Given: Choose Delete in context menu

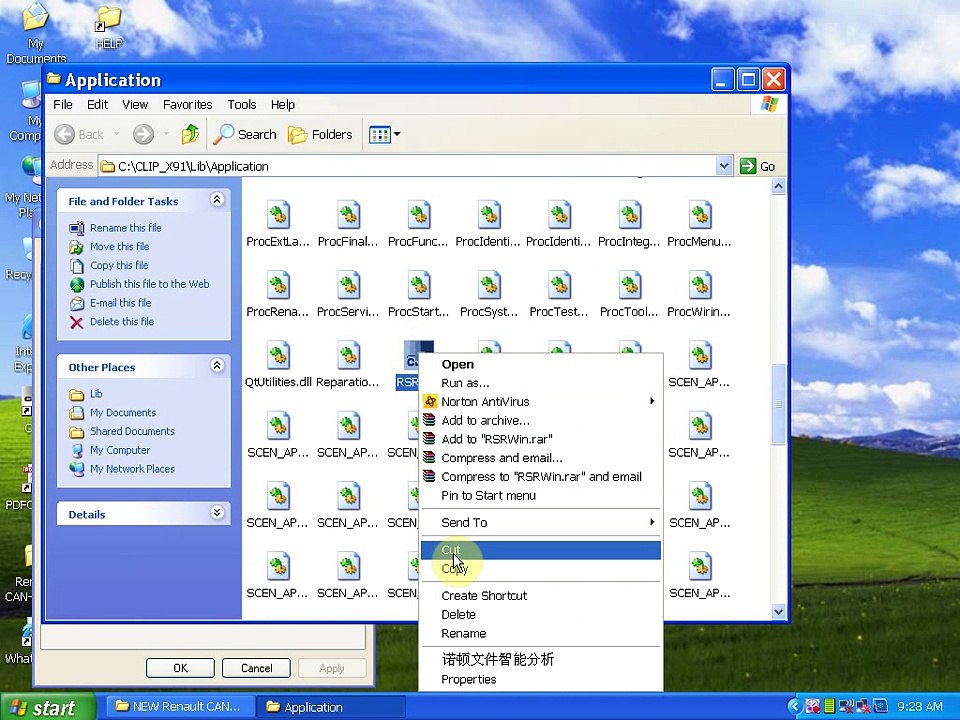Looking at the screenshot, I should pyautogui.click(x=541, y=615).
